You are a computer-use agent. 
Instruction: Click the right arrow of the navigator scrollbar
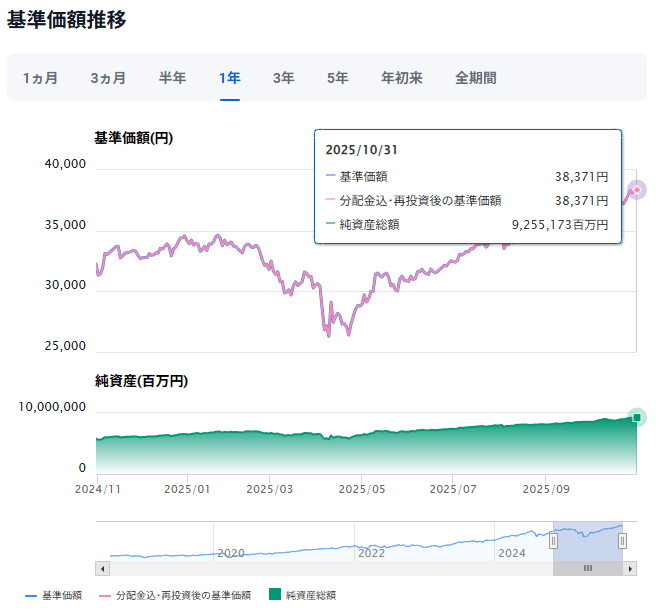(630, 569)
